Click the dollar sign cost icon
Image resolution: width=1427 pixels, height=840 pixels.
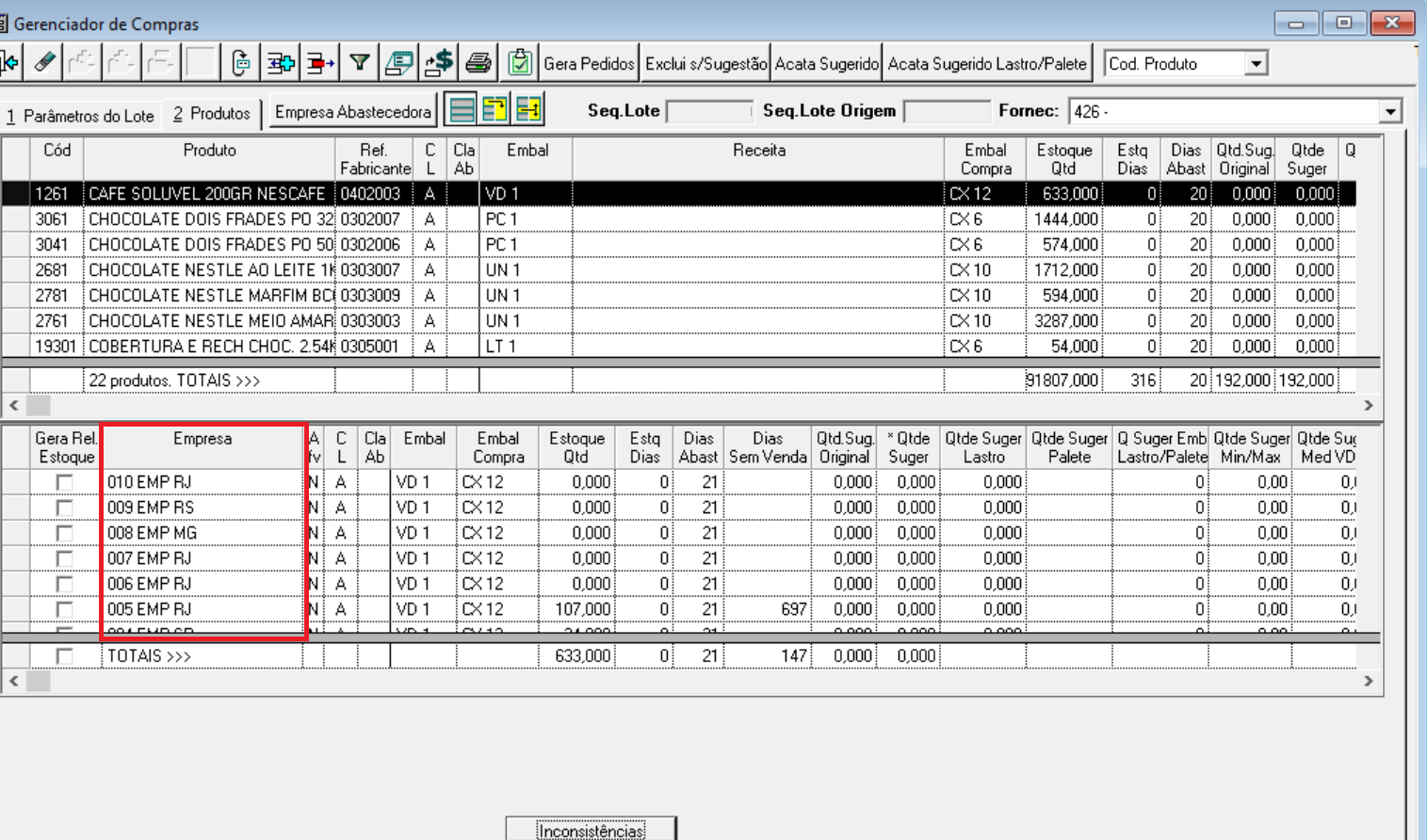(x=438, y=63)
